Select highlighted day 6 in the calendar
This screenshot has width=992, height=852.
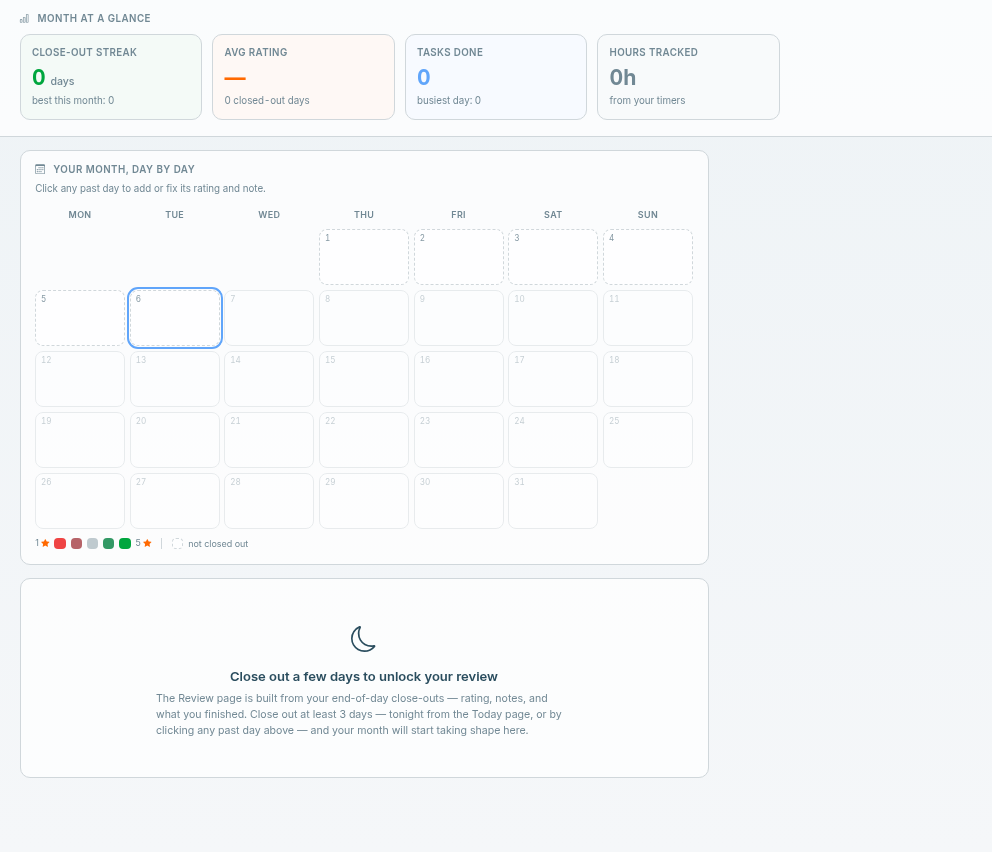175,318
